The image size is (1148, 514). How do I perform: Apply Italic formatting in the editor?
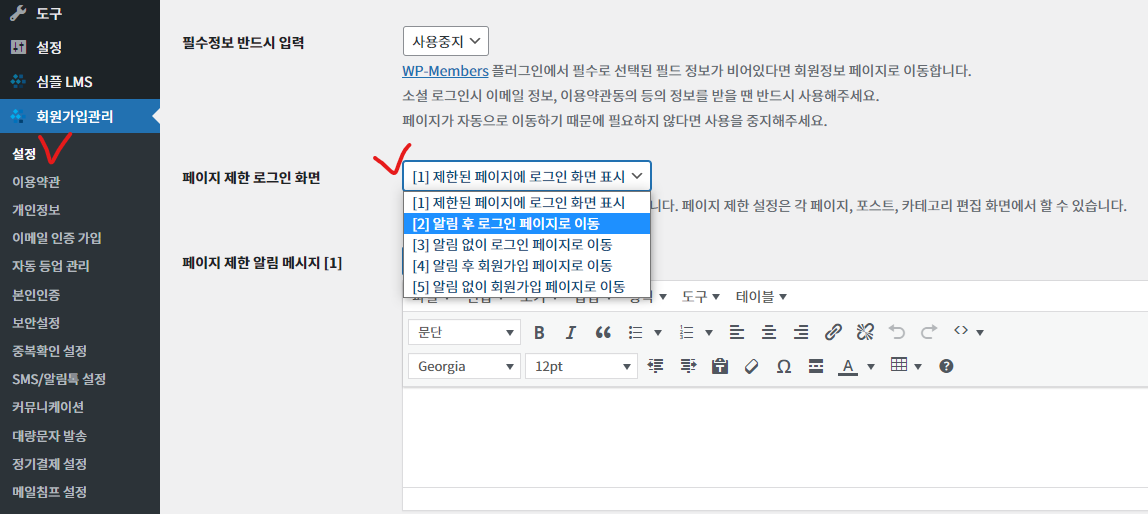click(571, 332)
